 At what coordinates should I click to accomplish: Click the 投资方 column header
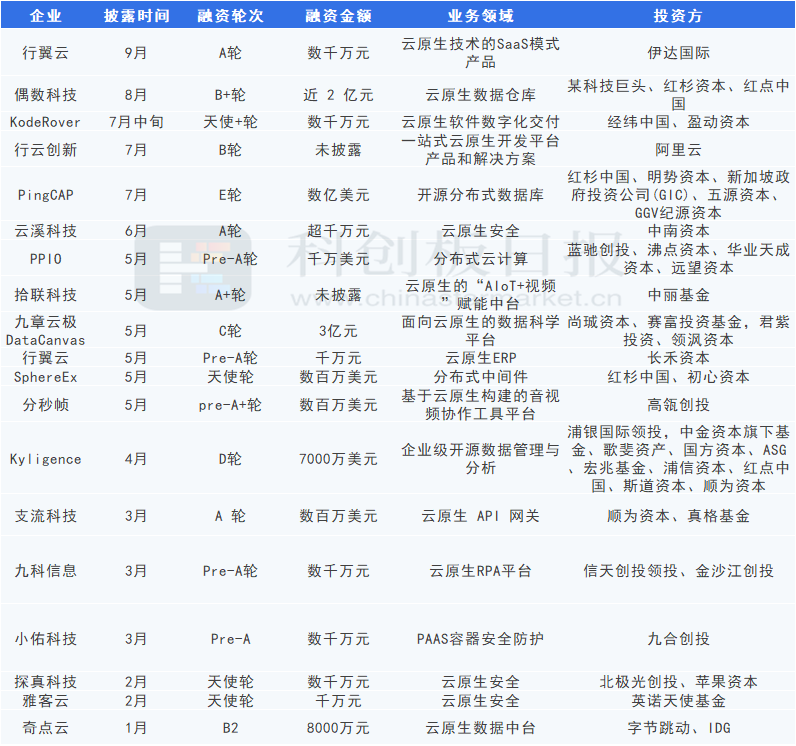click(x=678, y=16)
